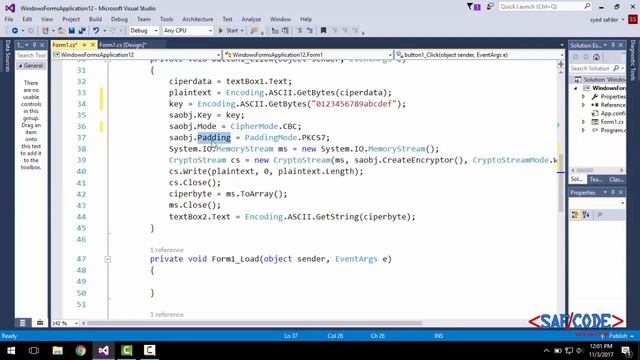This screenshot has width=640, height=360.
Task: Click the notifications filter flag icon
Action: coord(473,7)
